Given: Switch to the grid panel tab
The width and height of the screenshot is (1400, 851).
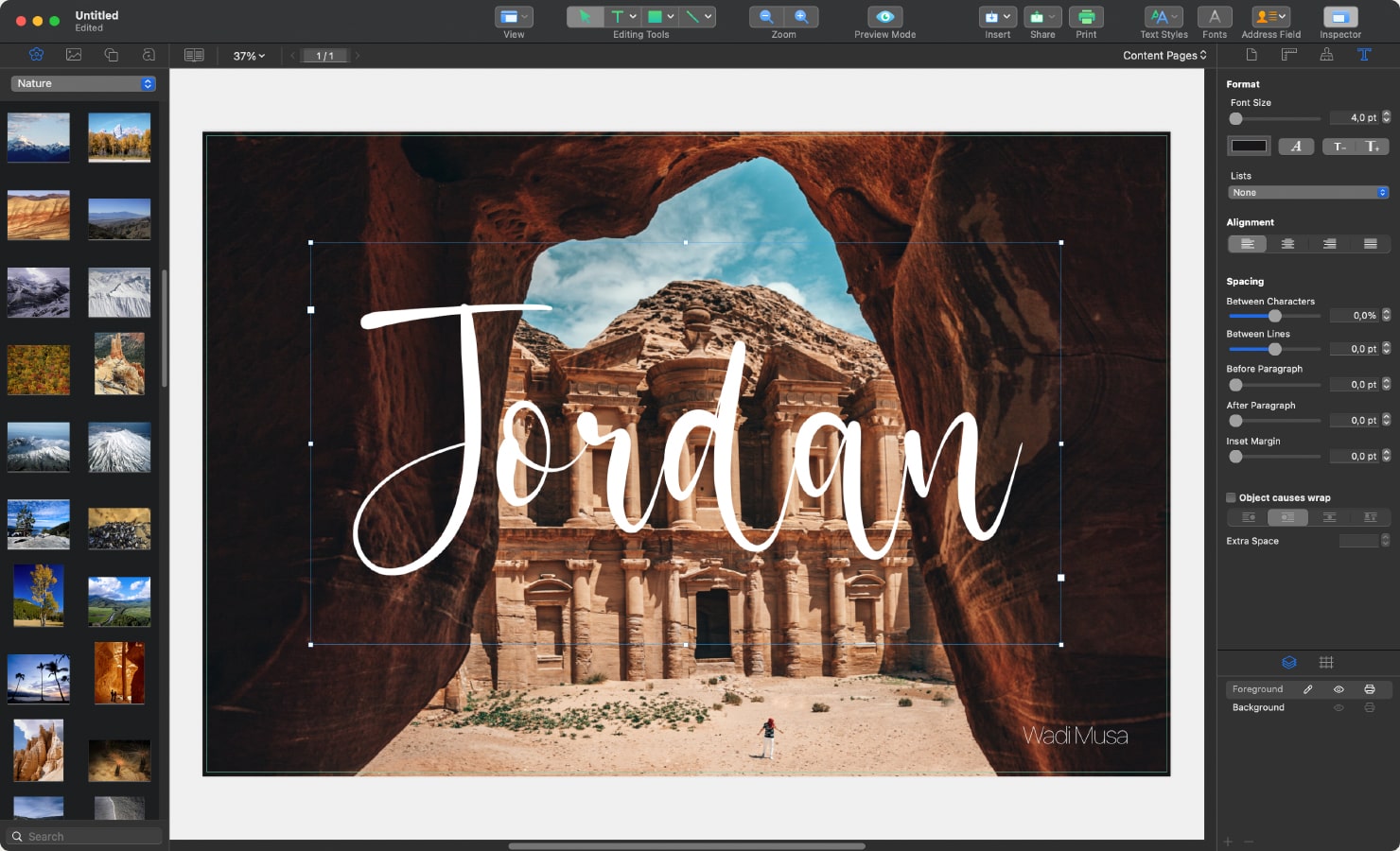Looking at the screenshot, I should pos(1327,663).
